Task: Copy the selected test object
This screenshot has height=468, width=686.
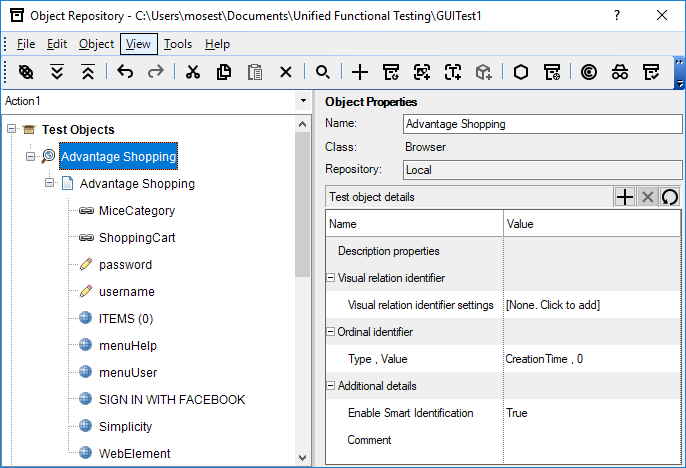Action: click(x=224, y=72)
